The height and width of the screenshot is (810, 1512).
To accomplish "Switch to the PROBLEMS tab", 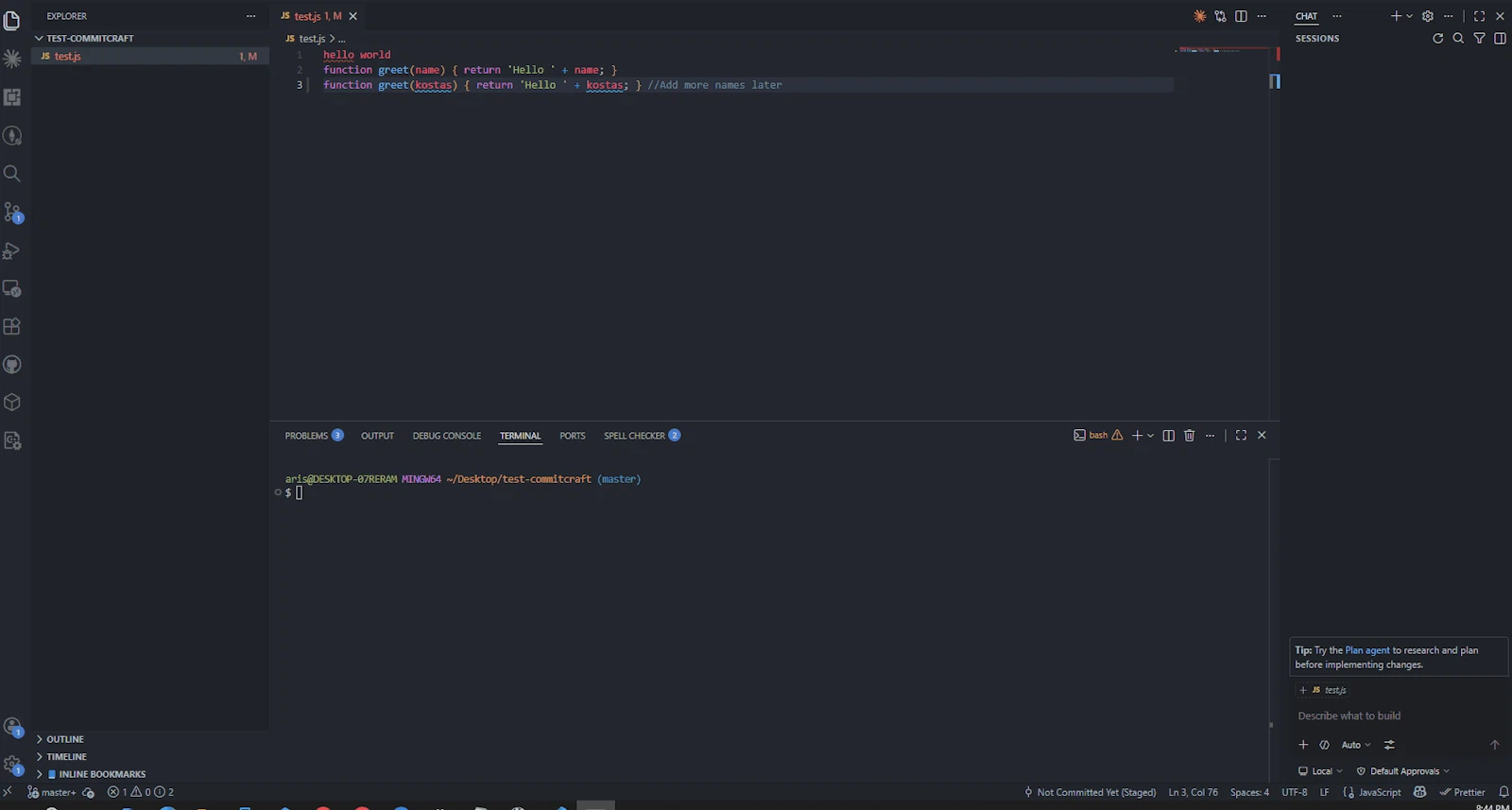I will point(314,436).
